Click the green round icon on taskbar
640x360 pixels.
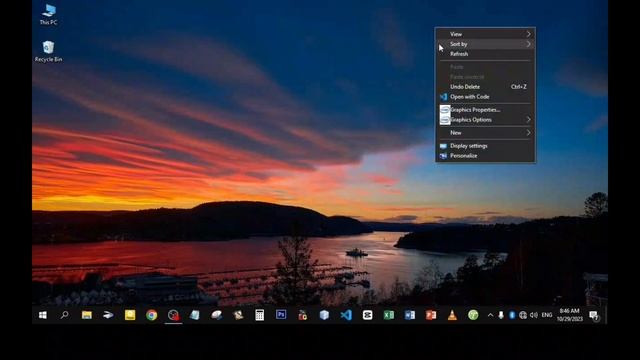point(473,315)
